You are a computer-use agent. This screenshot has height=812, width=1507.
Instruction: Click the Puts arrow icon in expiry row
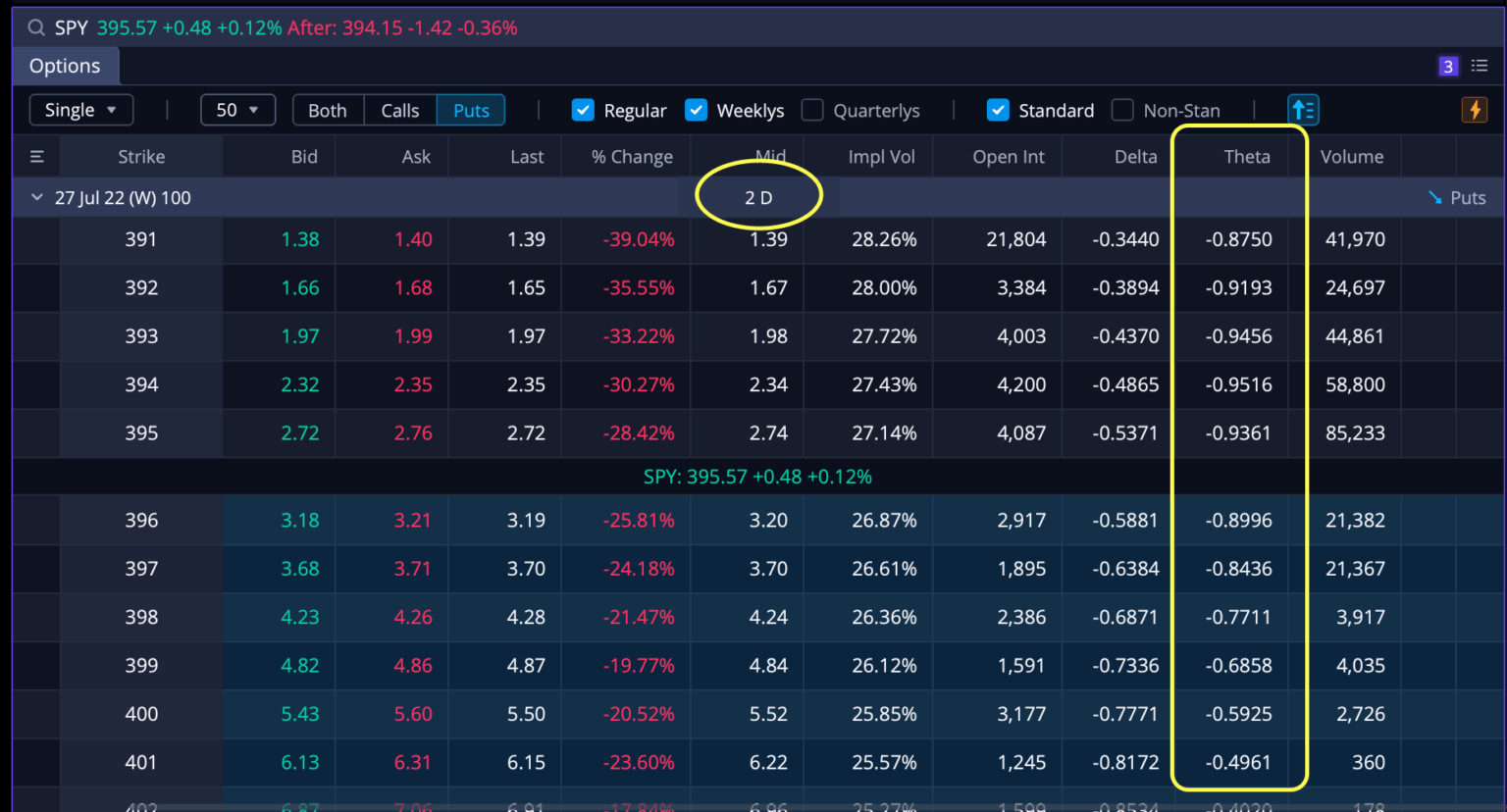pyautogui.click(x=1435, y=198)
